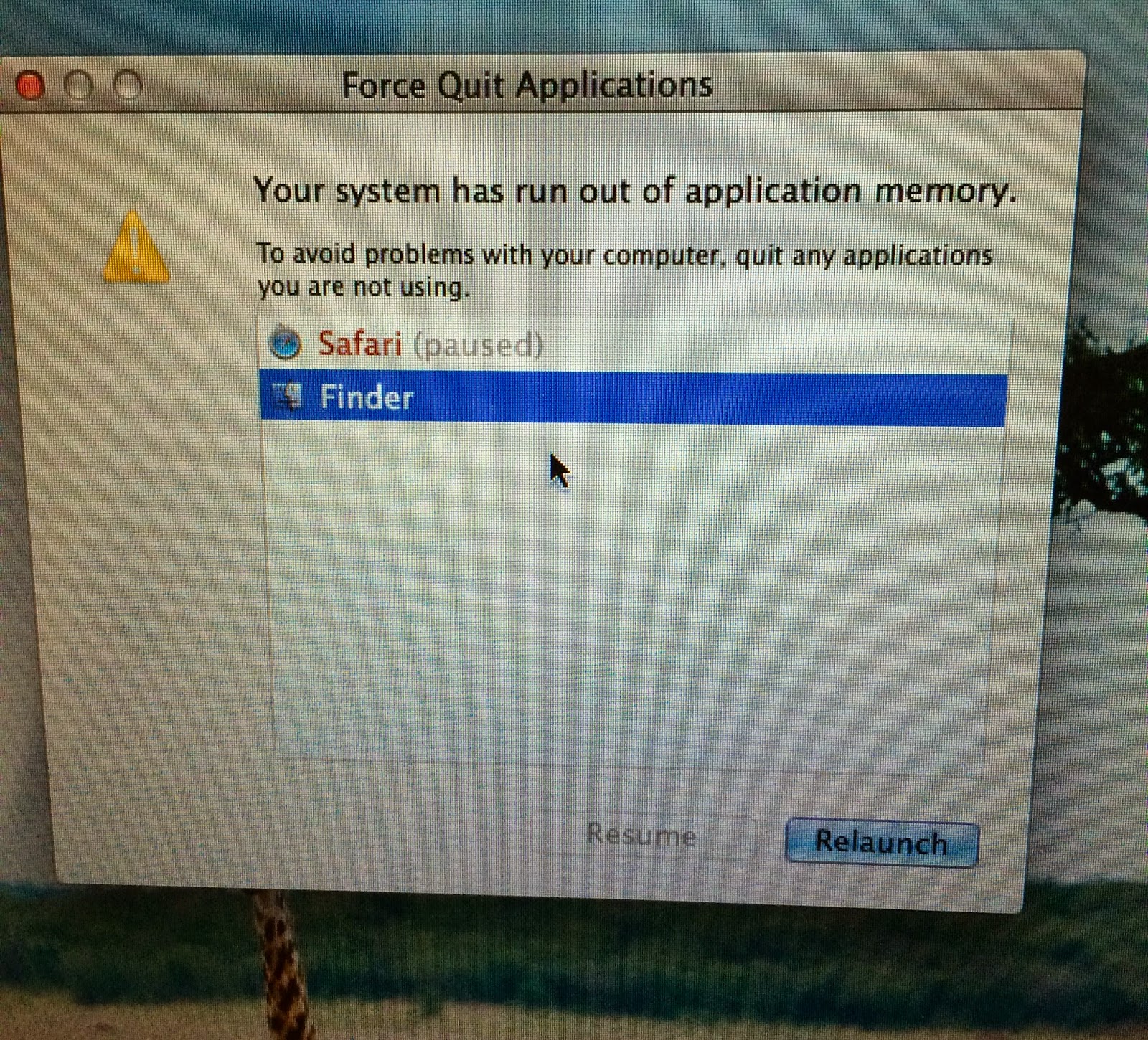This screenshot has height=1040, width=1148.
Task: Click the gray minimize window button
Action: tap(79, 85)
